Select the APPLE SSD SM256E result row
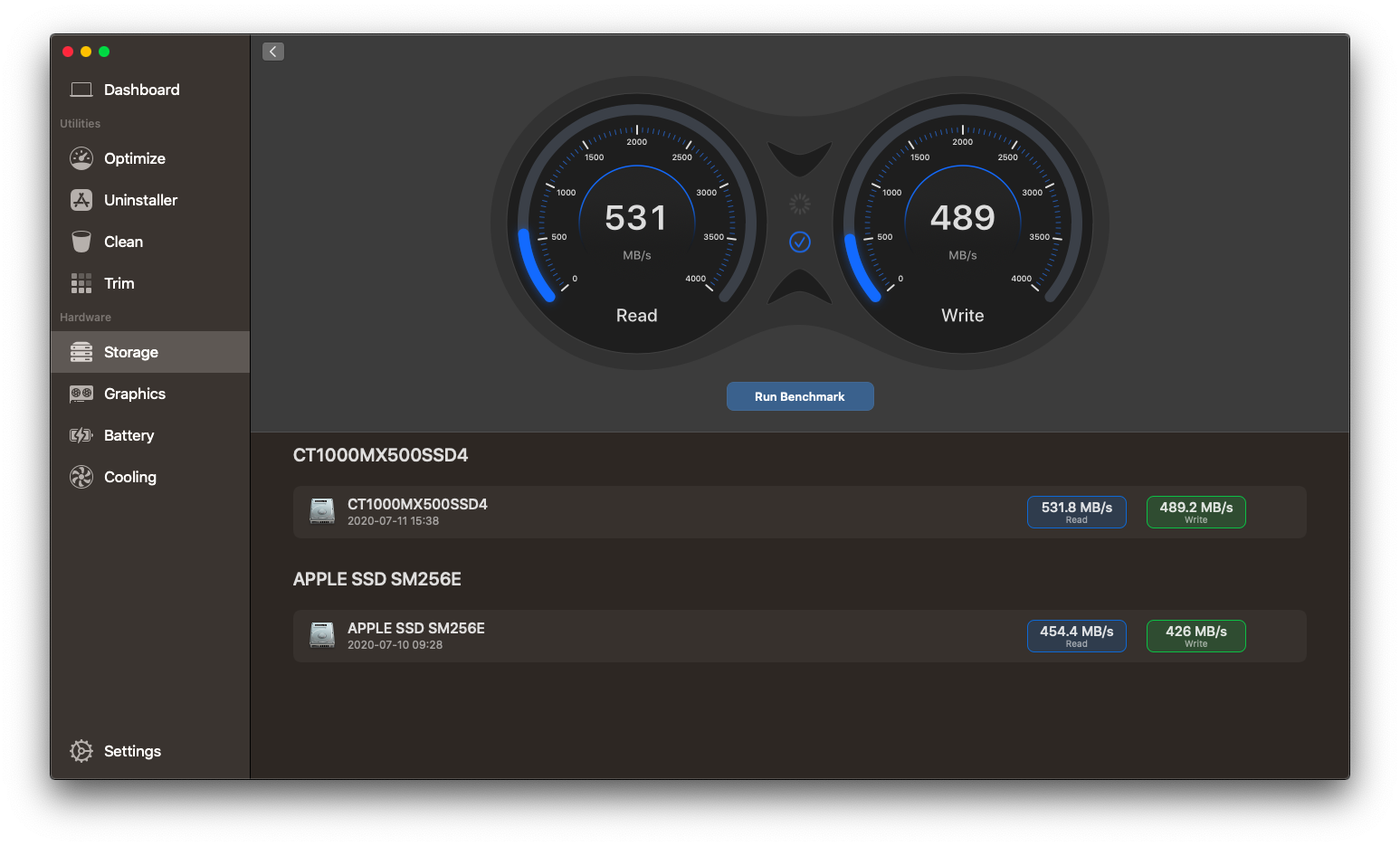The image size is (1400, 846). pyautogui.click(x=800, y=636)
